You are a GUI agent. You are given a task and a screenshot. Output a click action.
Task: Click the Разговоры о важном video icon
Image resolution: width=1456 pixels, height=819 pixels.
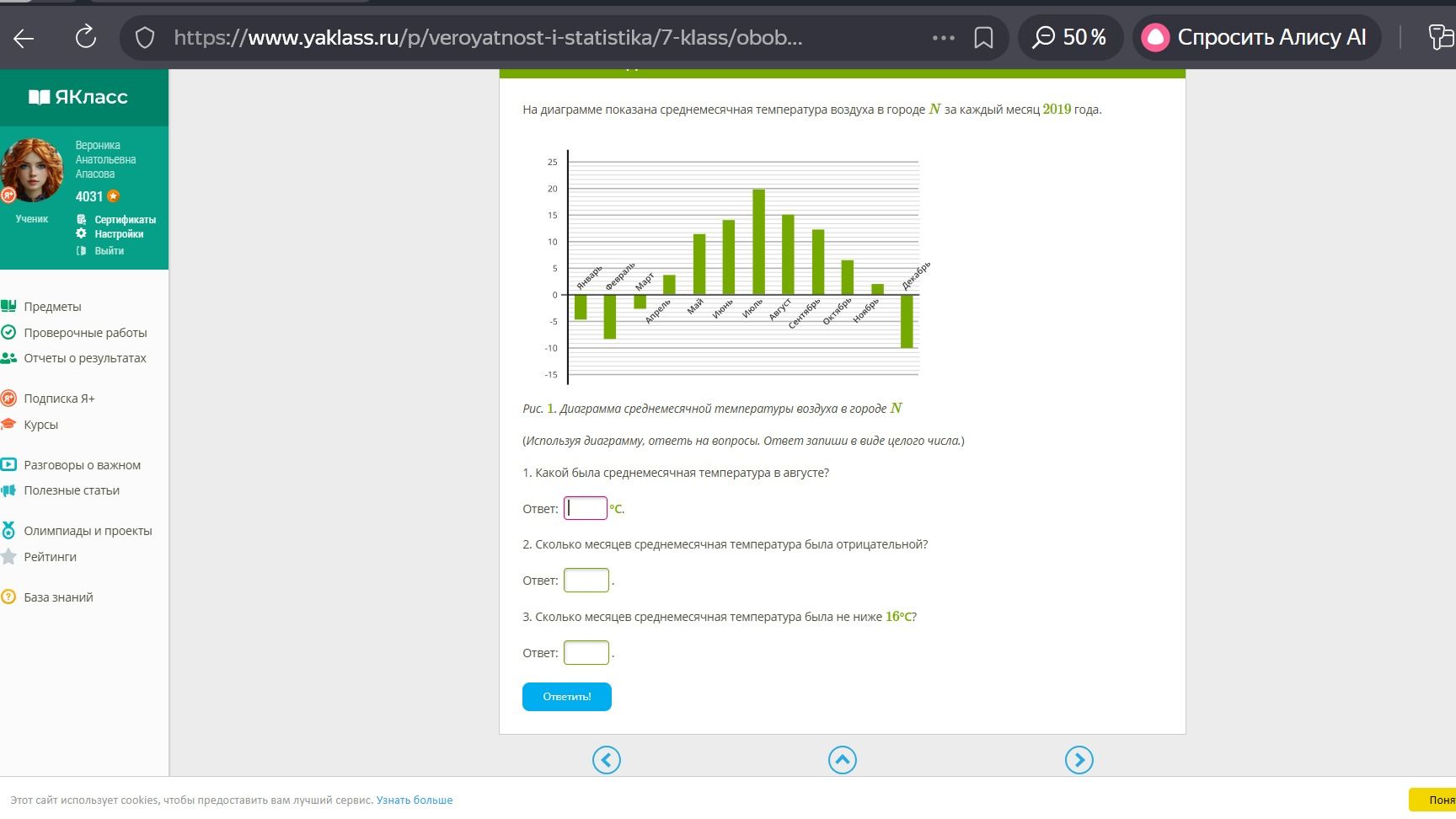pos(8,464)
